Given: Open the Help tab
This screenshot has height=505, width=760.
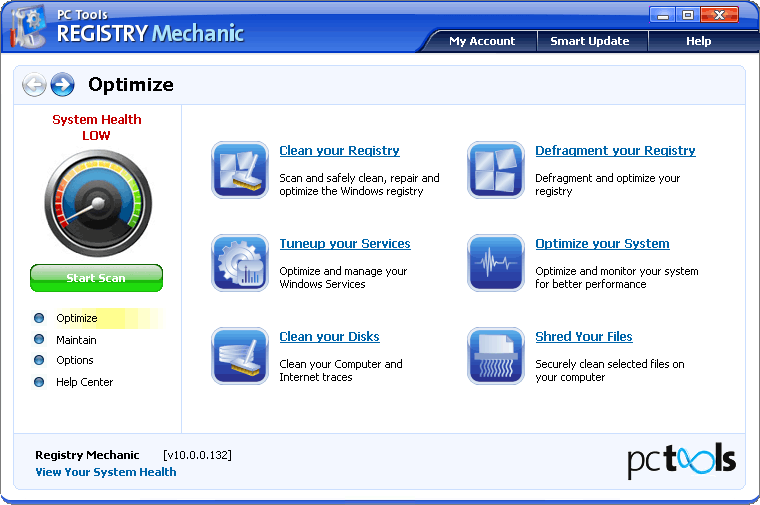Looking at the screenshot, I should (x=698, y=41).
